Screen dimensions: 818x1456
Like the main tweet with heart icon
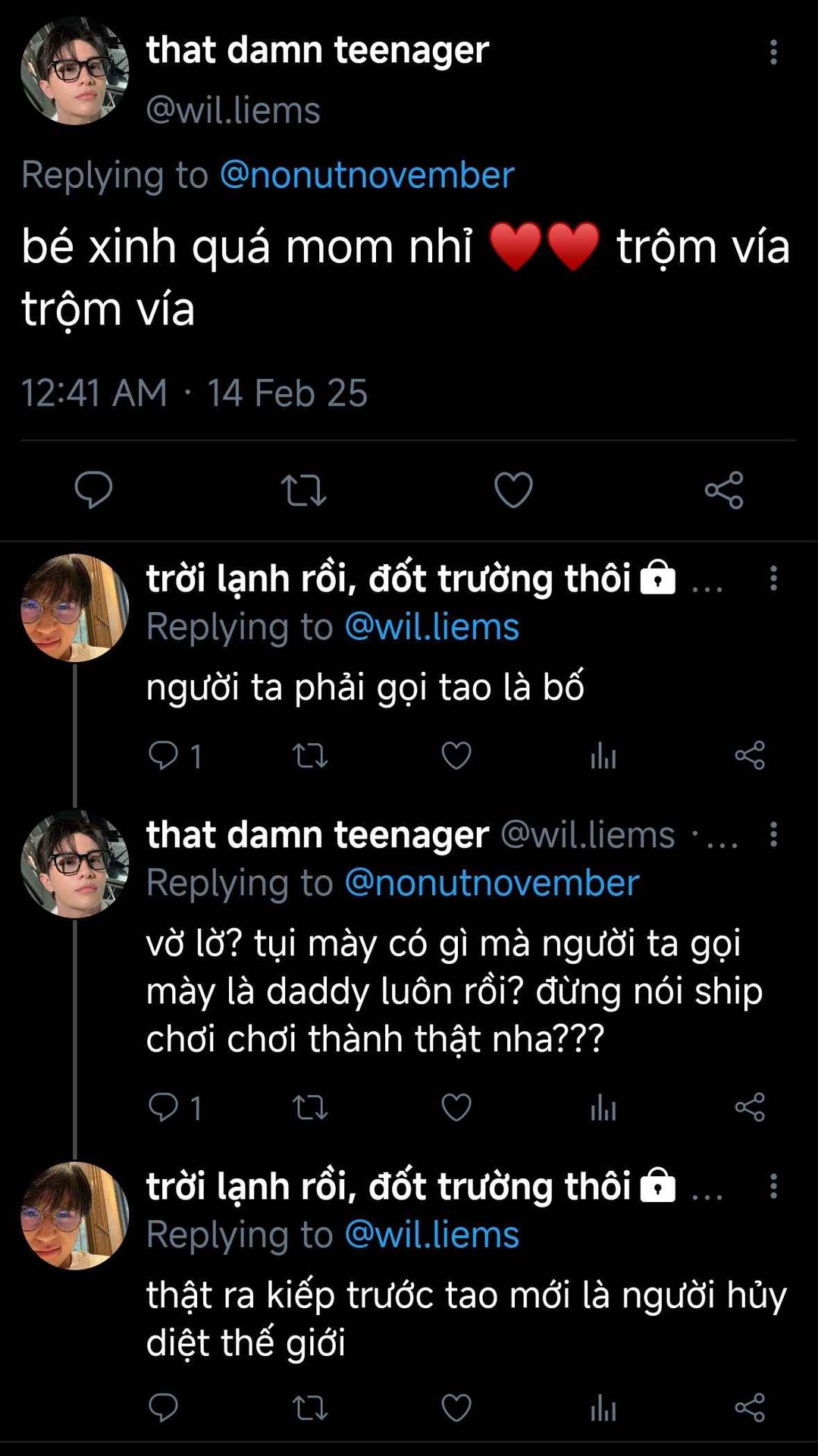pyautogui.click(x=513, y=490)
